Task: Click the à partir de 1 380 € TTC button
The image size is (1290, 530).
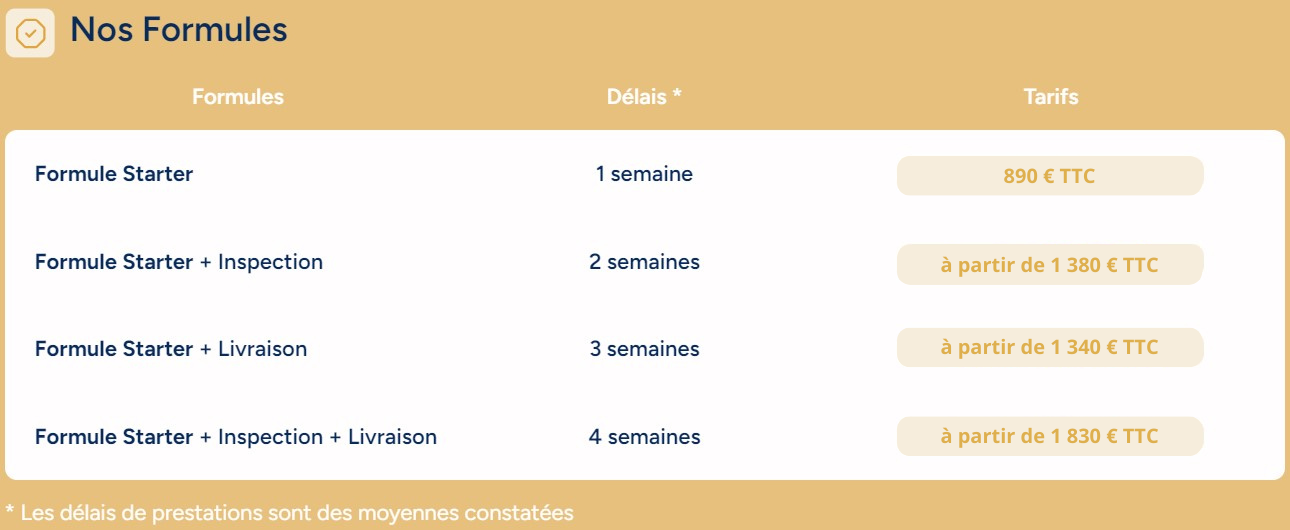Action: pyautogui.click(x=1050, y=265)
